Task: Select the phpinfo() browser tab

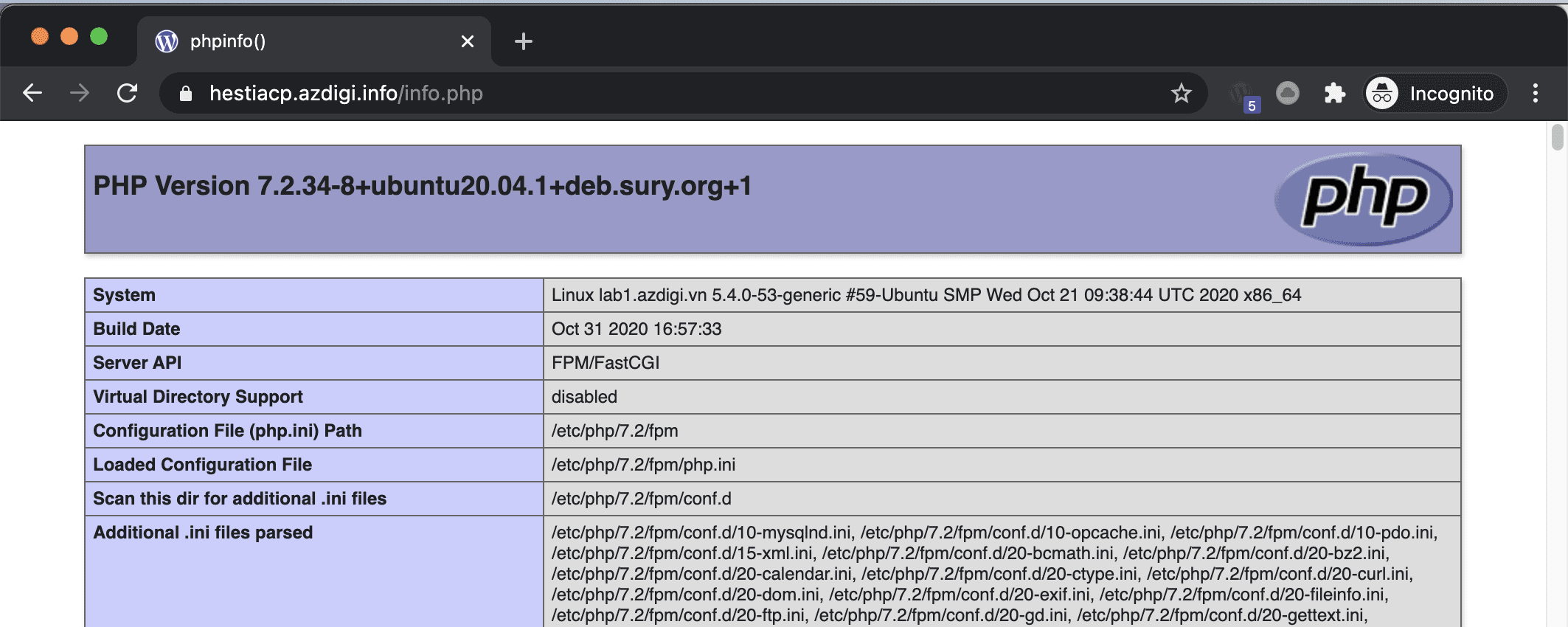Action: point(295,41)
